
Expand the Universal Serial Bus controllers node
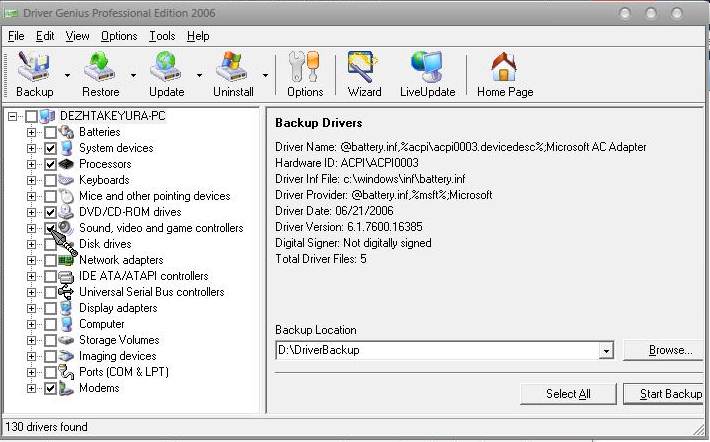coord(31,292)
